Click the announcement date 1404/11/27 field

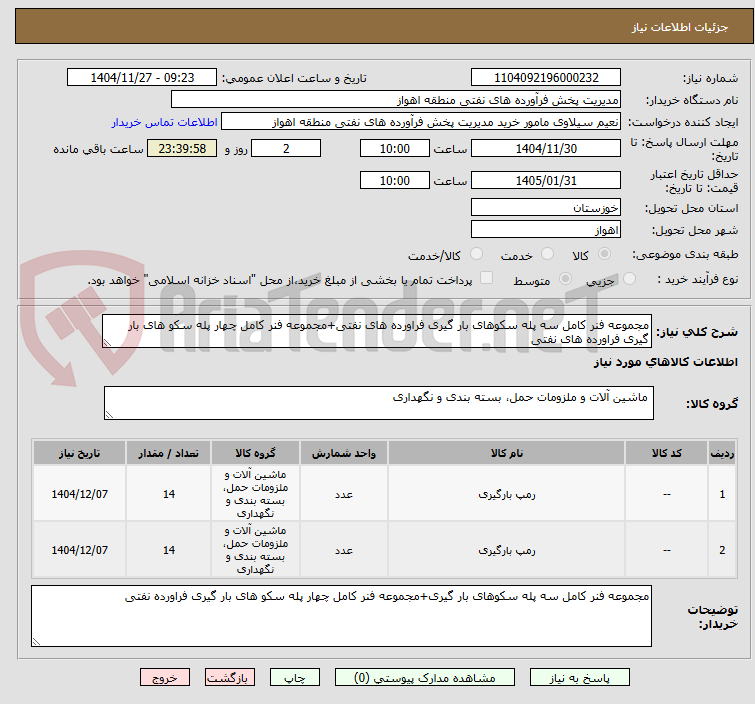pos(142,78)
